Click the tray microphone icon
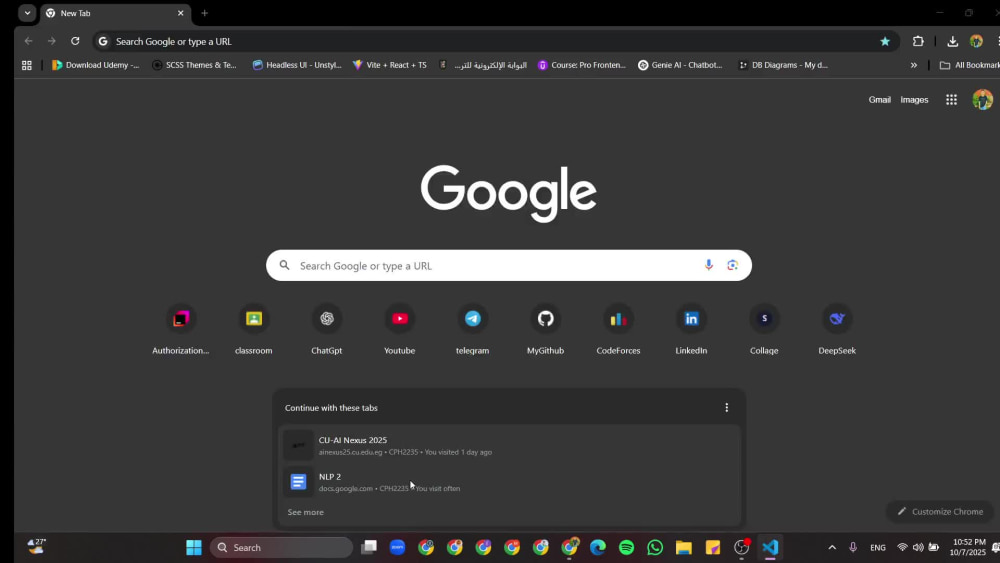This screenshot has height=563, width=1000. coord(853,547)
